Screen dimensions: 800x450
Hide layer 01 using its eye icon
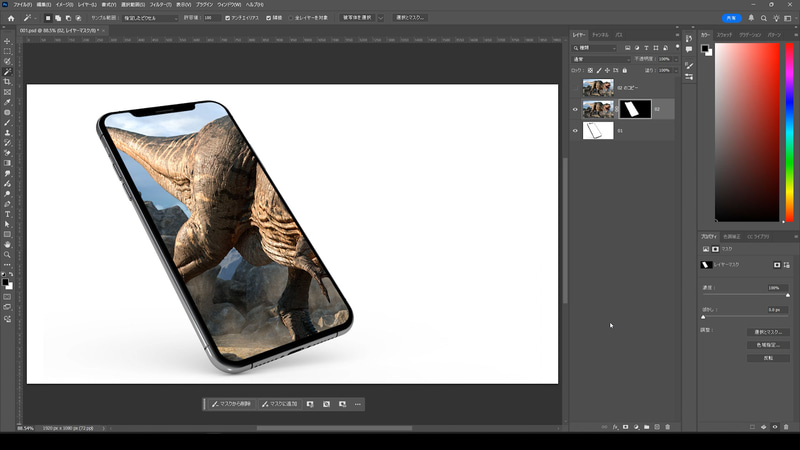click(575, 131)
